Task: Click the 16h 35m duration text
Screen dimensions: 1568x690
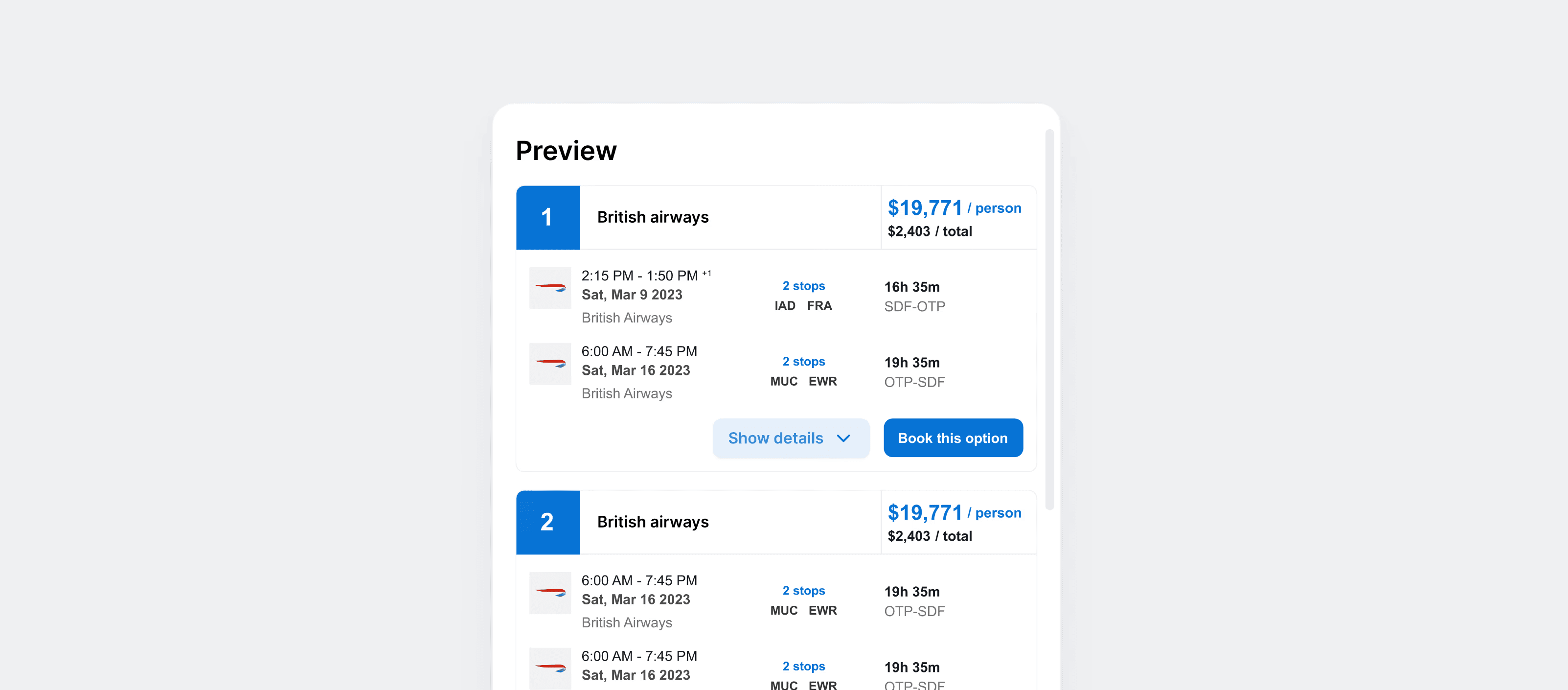Action: (x=911, y=287)
